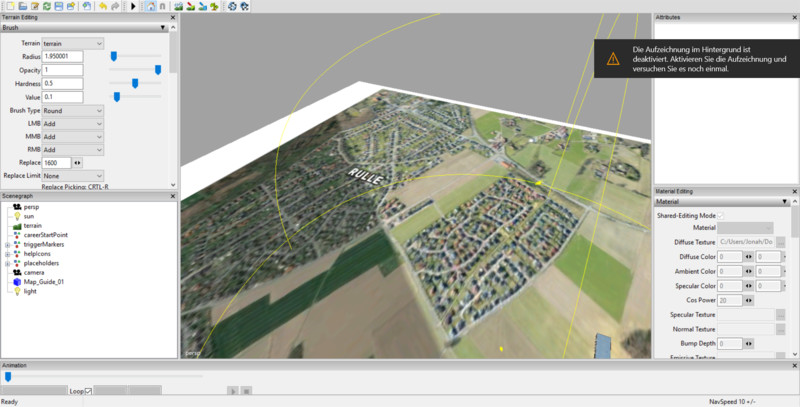
Task: Create a new scene with the New icon
Action: click(x=10, y=6)
